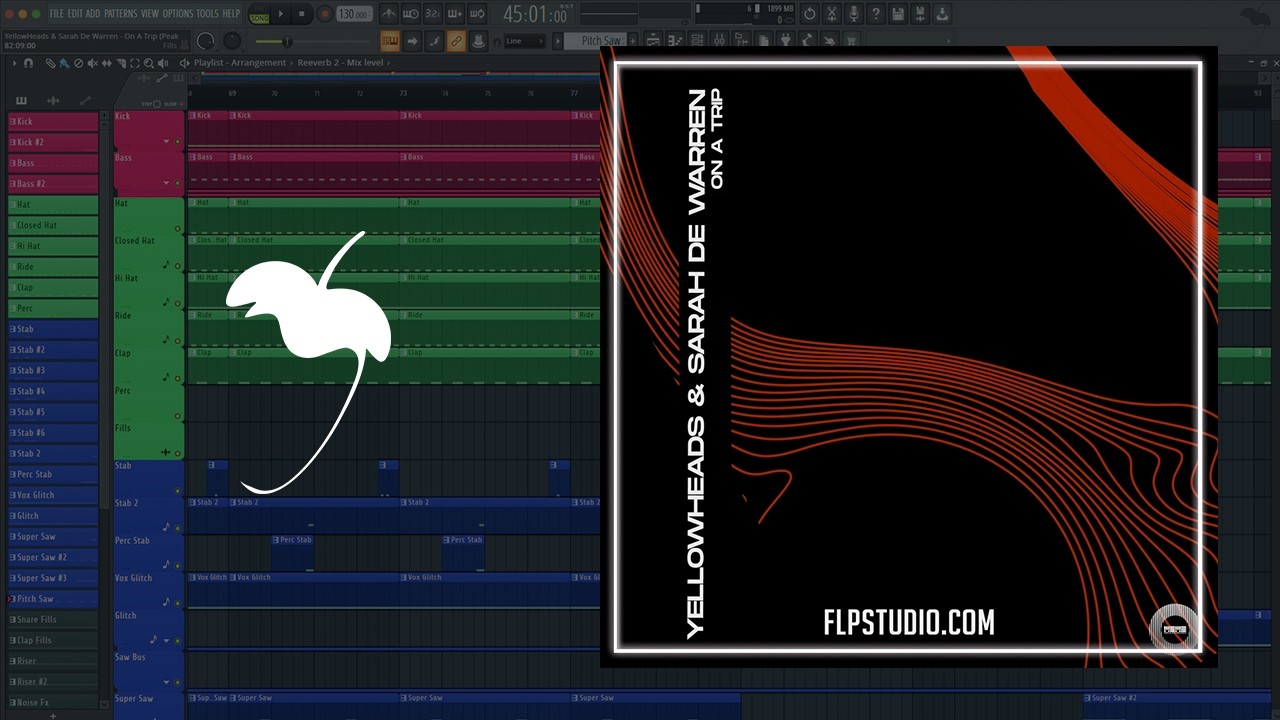Select the delete tool in Playlist
1280x720 pixels.
coord(78,63)
